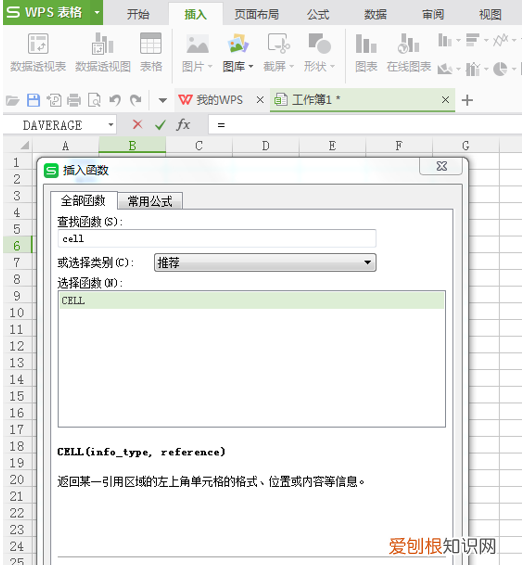Click the line chart icon in ribbon
Viewport: 522px width, 565px height.
[x=501, y=40]
